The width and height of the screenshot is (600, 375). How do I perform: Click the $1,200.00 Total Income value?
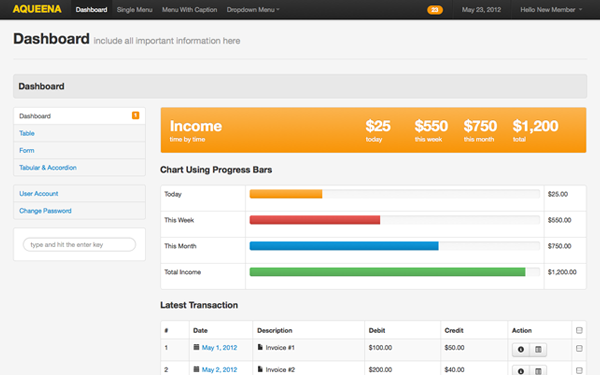coord(562,272)
